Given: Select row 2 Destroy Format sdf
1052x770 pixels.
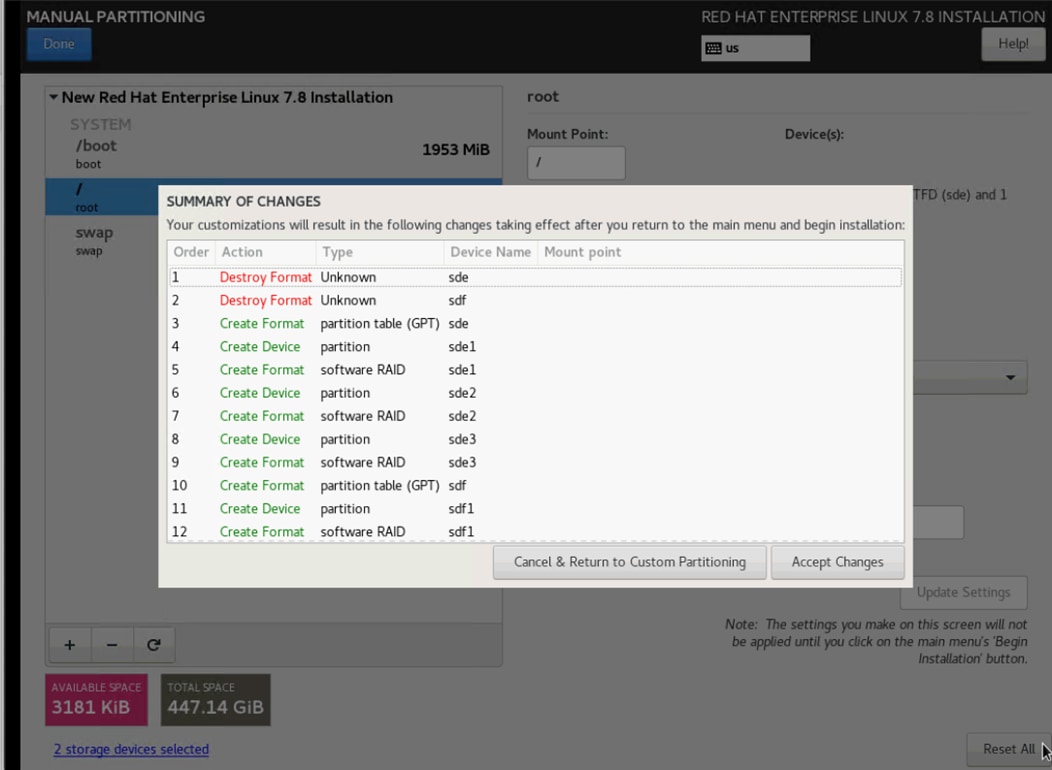Looking at the screenshot, I should pos(535,300).
